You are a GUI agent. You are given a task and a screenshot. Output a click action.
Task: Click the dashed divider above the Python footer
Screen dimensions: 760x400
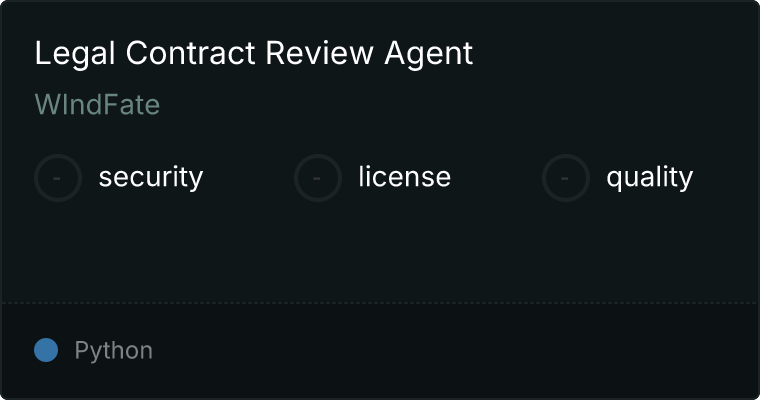(x=380, y=303)
